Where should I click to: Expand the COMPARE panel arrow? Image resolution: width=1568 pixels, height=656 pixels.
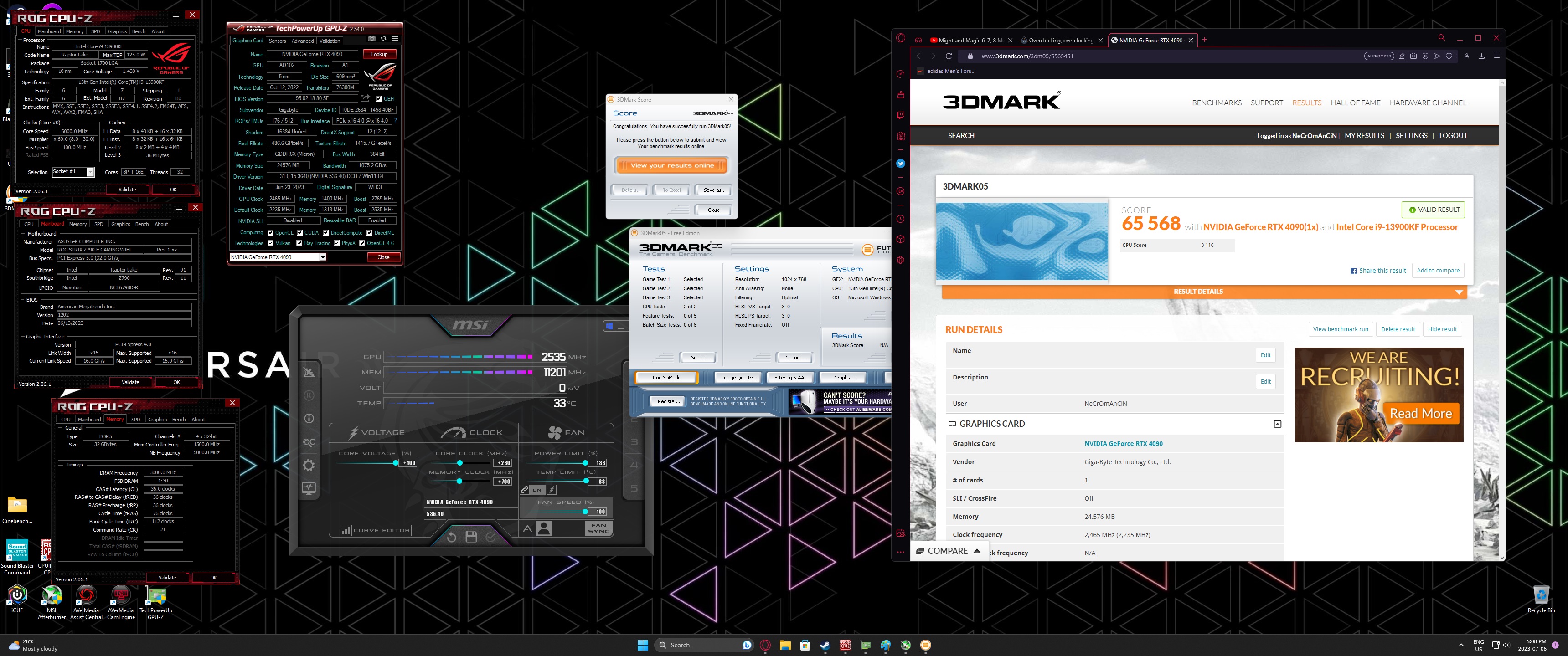[977, 551]
